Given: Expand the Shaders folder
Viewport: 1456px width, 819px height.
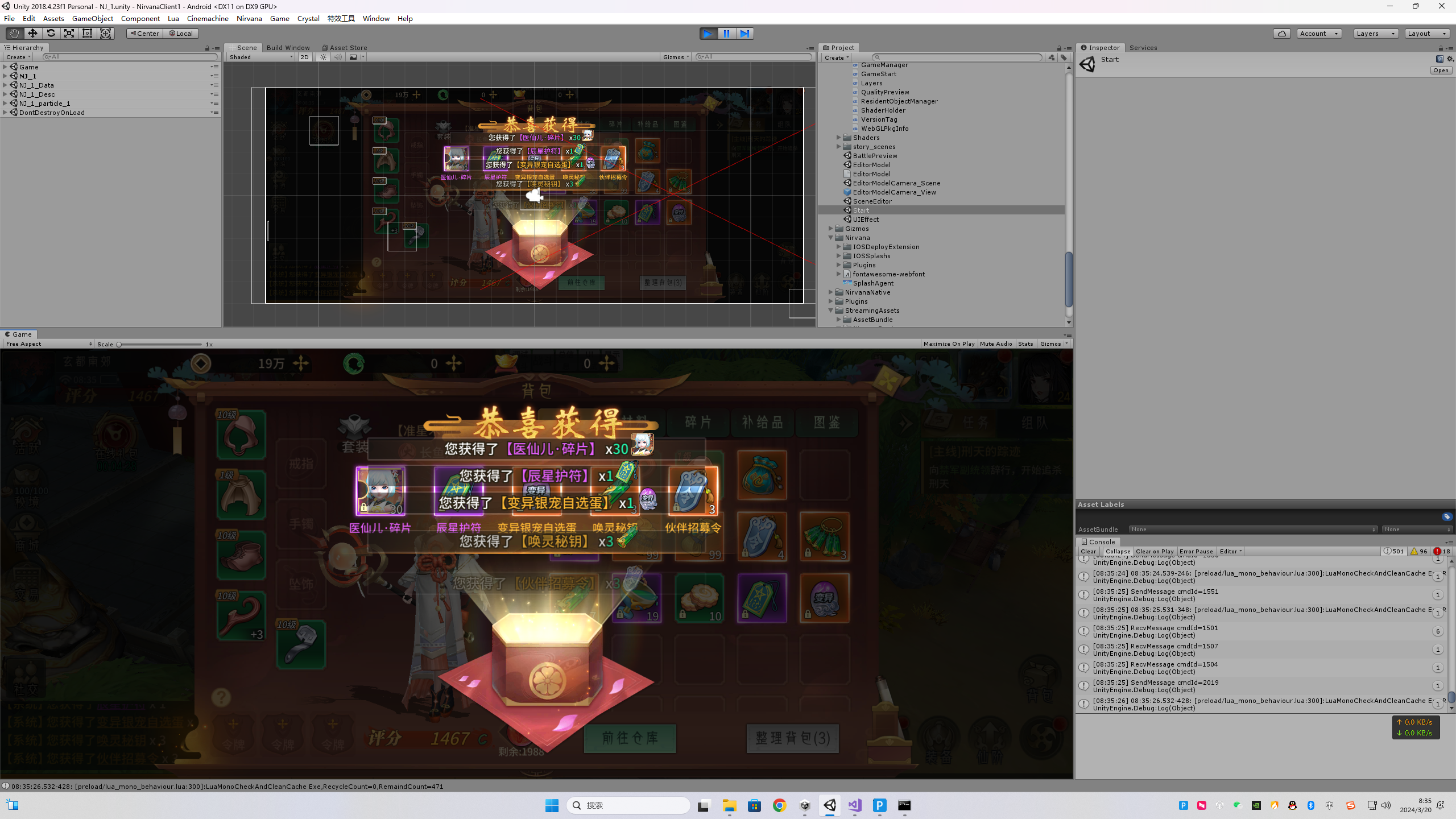Looking at the screenshot, I should pyautogui.click(x=838, y=138).
